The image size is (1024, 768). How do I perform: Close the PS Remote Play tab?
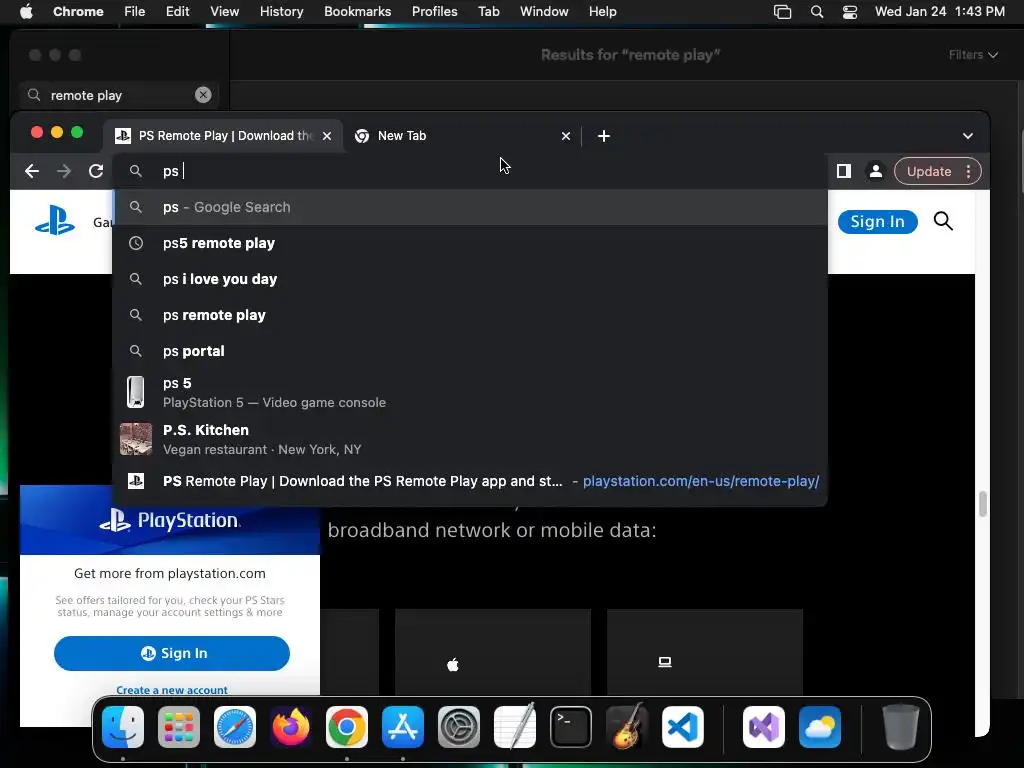tap(327, 136)
